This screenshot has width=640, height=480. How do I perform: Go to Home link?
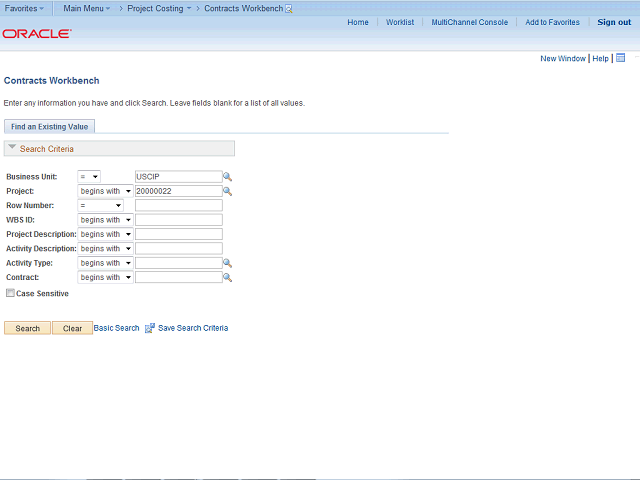pyautogui.click(x=358, y=22)
